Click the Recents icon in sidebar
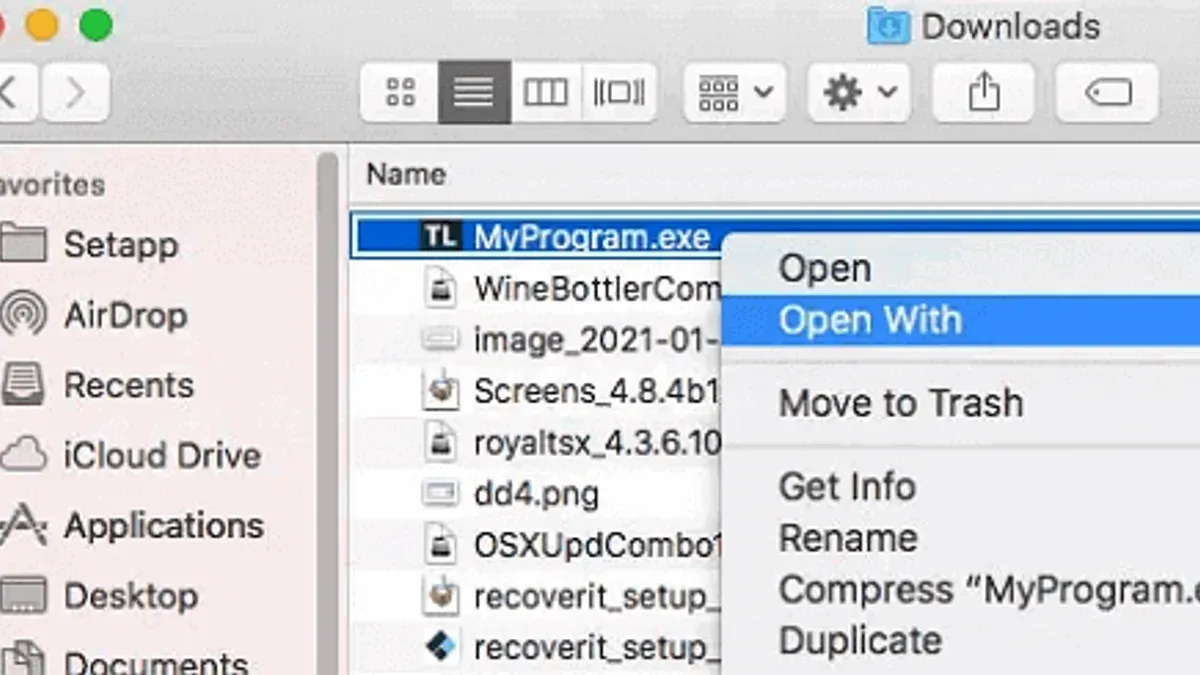 point(23,385)
